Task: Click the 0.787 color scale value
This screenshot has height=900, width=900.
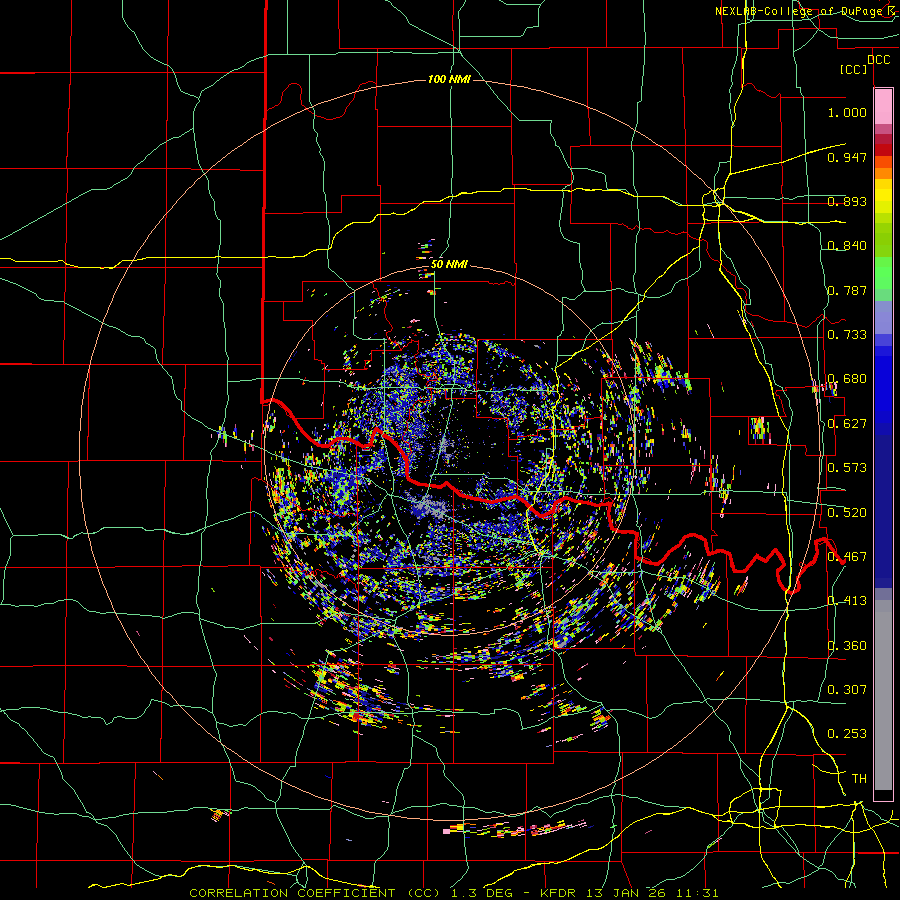Action: click(847, 290)
